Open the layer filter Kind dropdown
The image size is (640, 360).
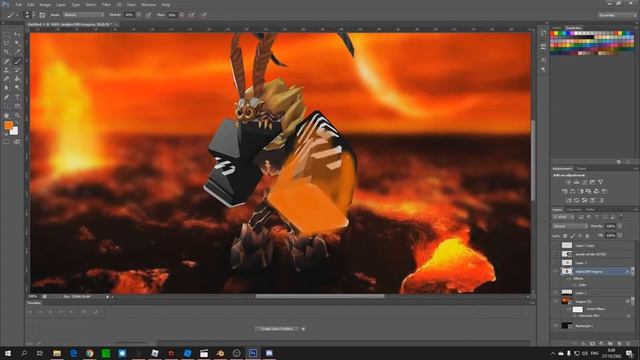(563, 217)
